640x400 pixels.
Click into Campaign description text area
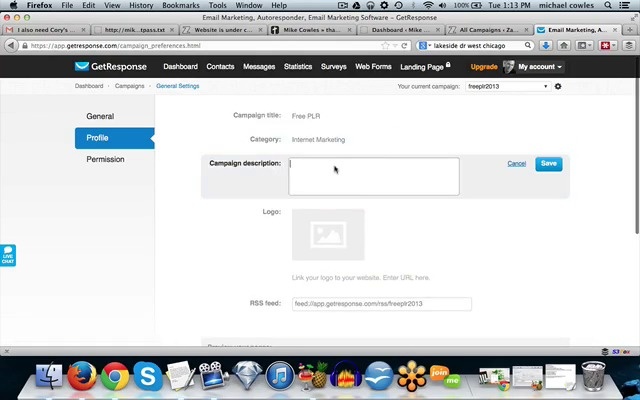(374, 176)
